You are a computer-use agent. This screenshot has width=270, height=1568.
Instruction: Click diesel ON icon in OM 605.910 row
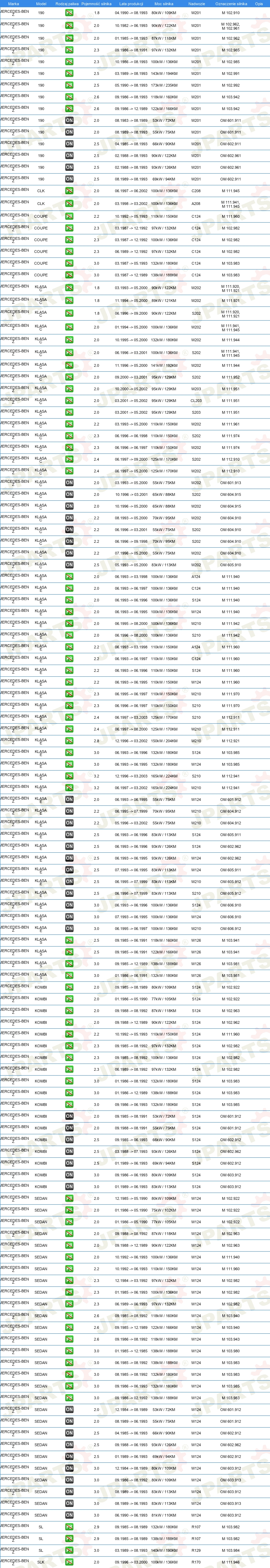(x=69, y=565)
